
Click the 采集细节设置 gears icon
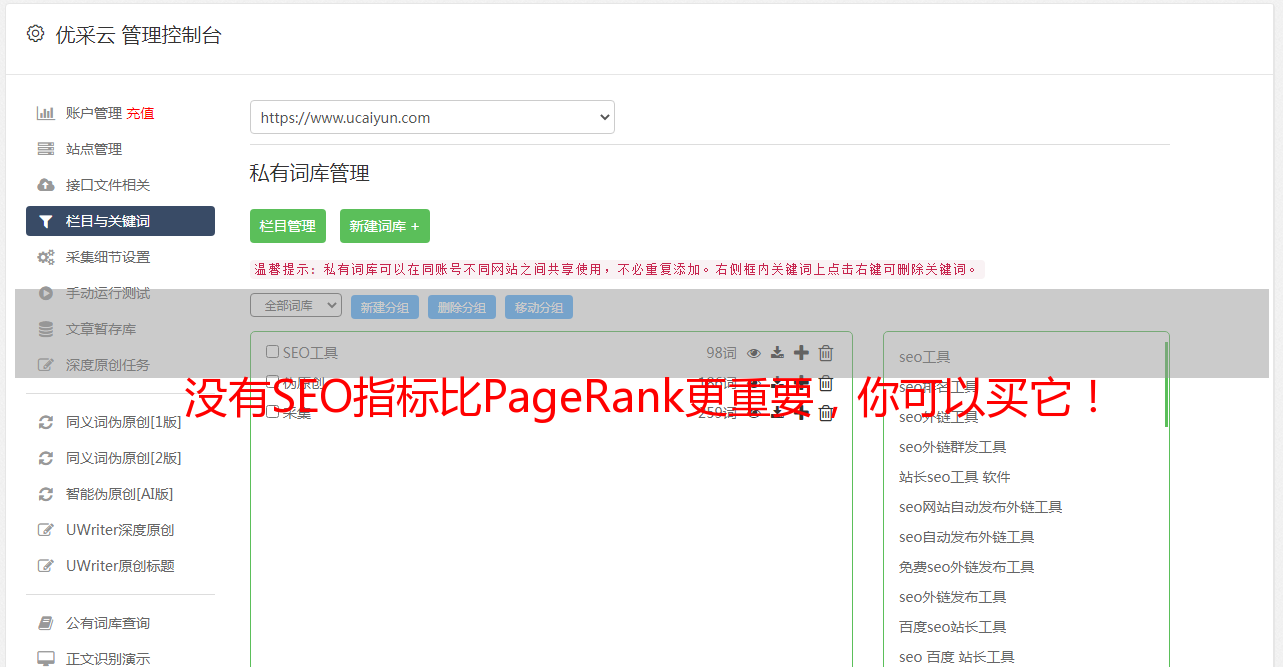(x=46, y=257)
